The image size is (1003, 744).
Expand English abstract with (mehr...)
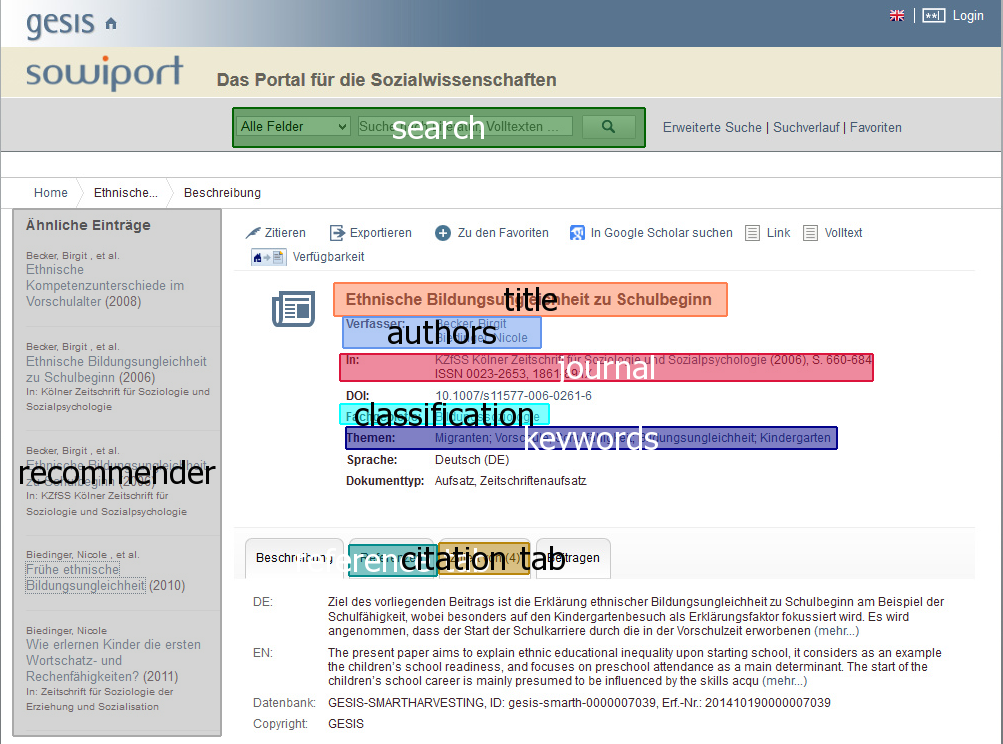(x=785, y=681)
